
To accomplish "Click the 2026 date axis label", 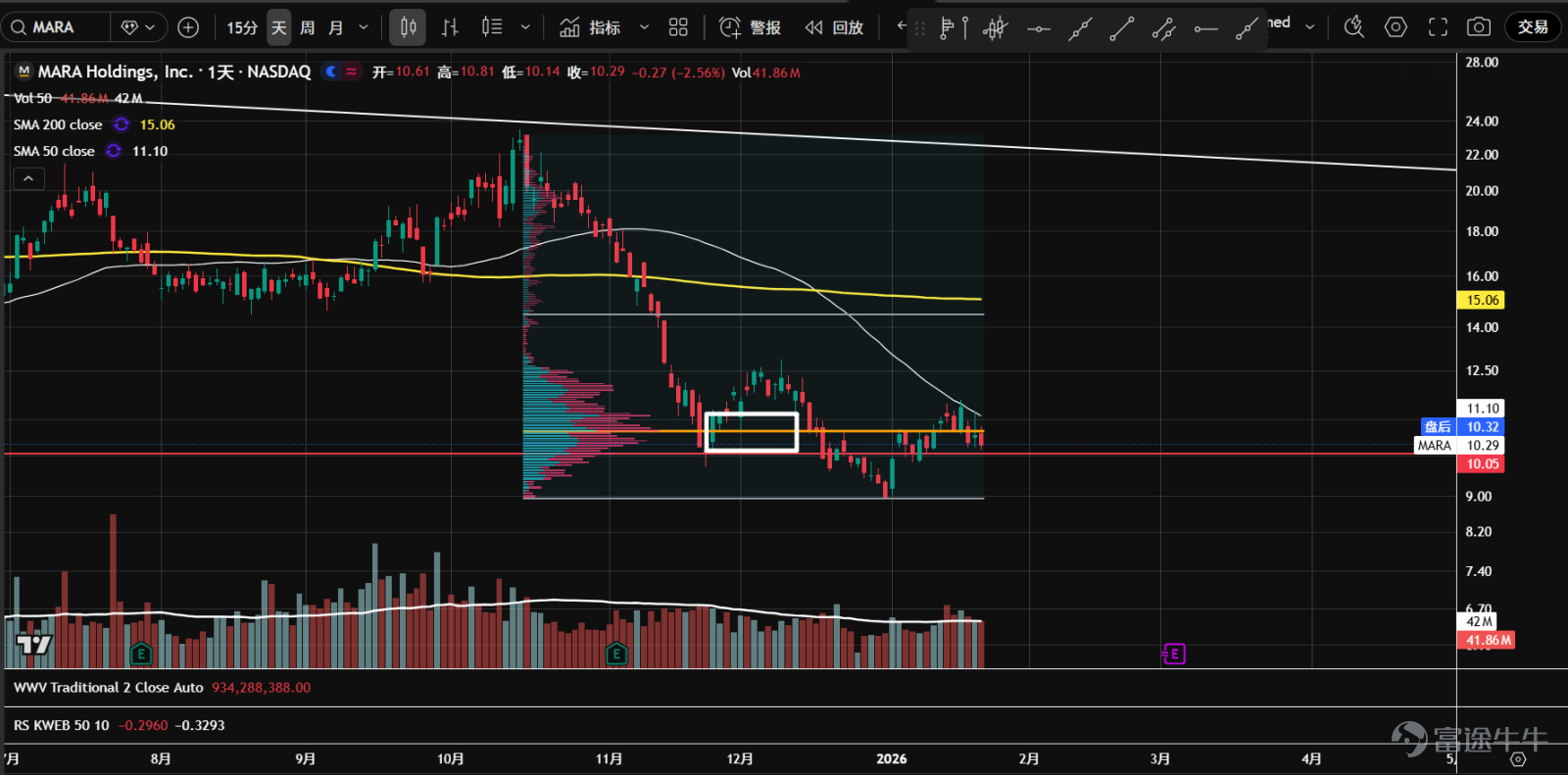I will (x=892, y=758).
